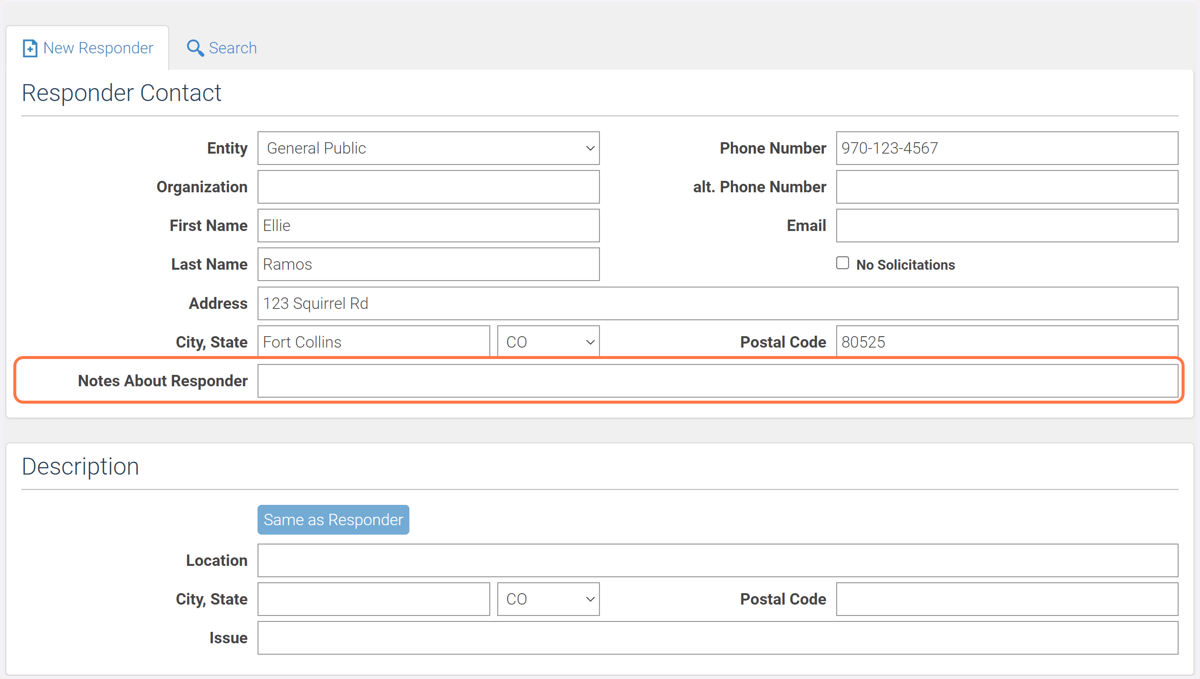The width and height of the screenshot is (1200, 679).
Task: Click the alt. Phone Number label
Action: tap(760, 187)
